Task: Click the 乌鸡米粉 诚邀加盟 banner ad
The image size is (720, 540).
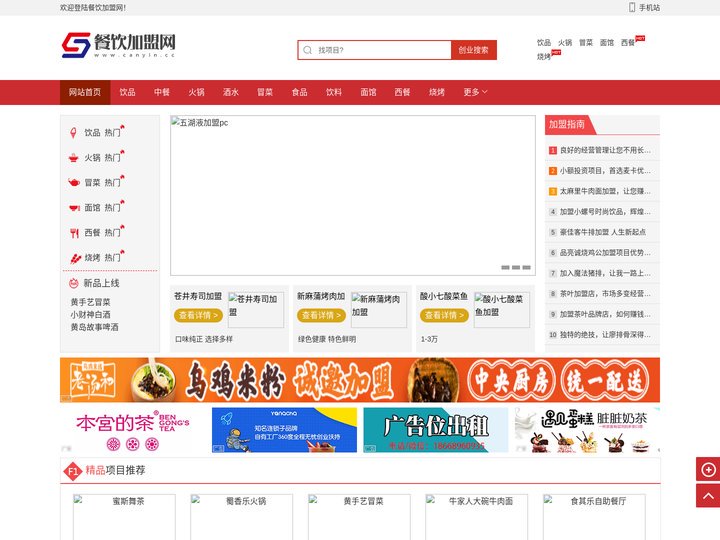Action: (x=360, y=380)
